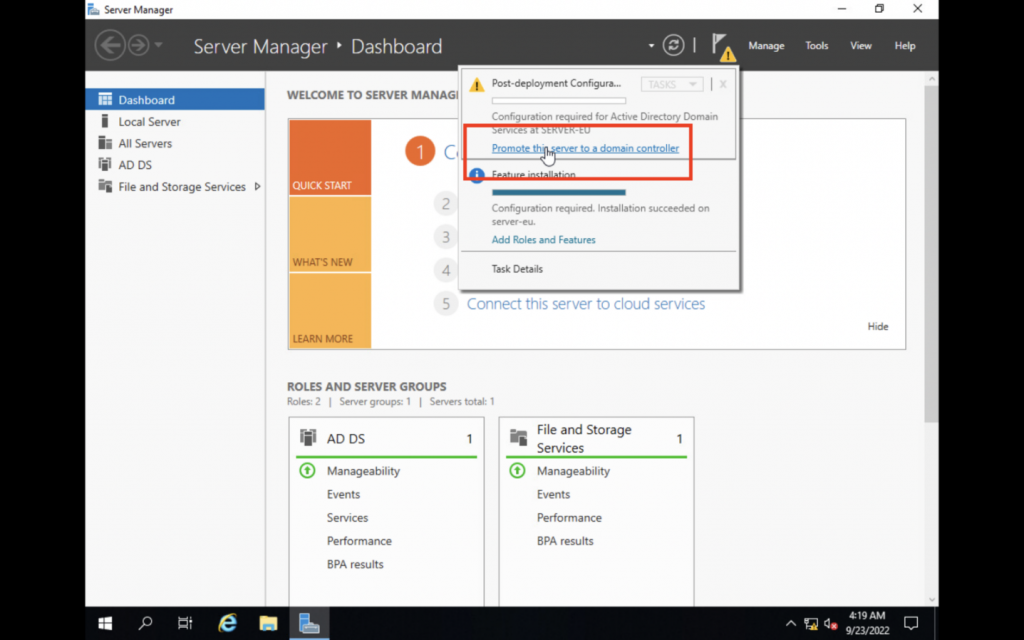Click the AD DS Manageability status icon
Screen dimensions: 1024x640
[x=308, y=471]
